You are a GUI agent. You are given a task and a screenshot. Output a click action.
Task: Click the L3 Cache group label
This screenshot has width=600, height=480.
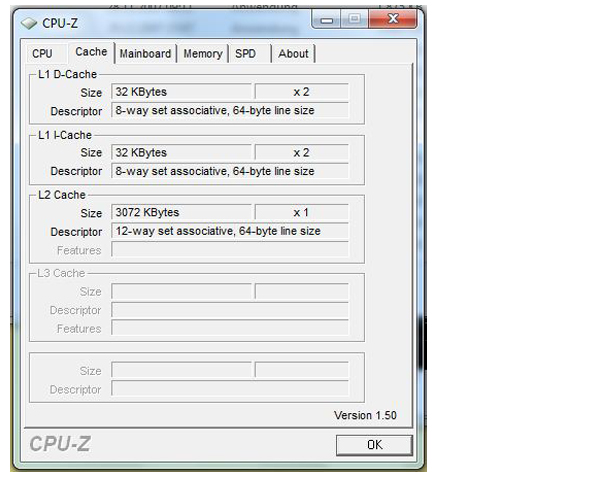(x=61, y=273)
